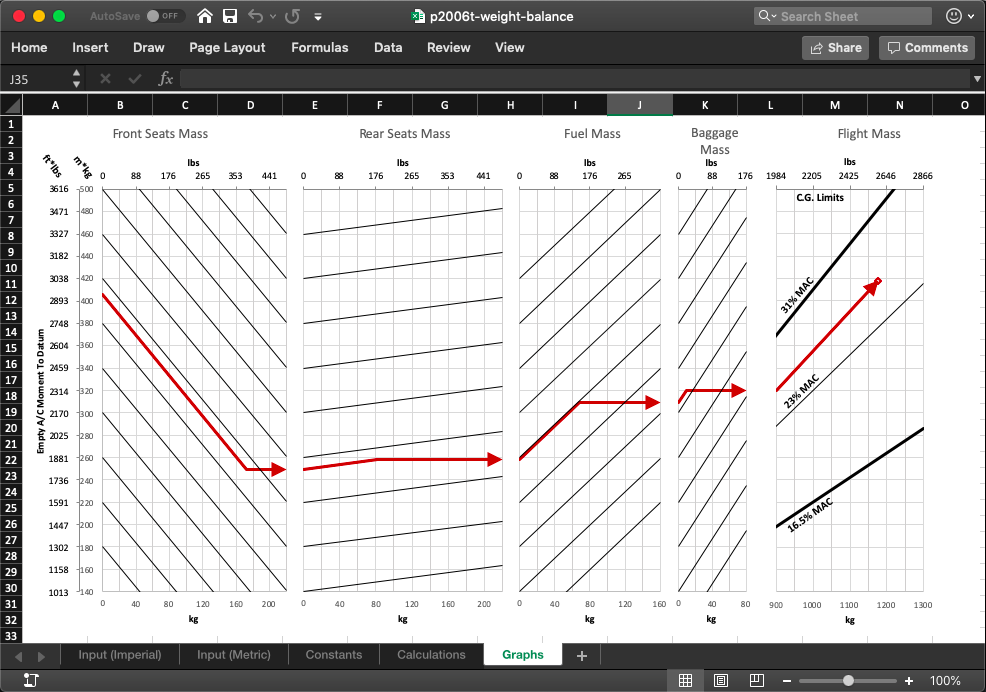Open the Undo history dropdown arrow
The height and width of the screenshot is (692, 986).
pos(273,16)
